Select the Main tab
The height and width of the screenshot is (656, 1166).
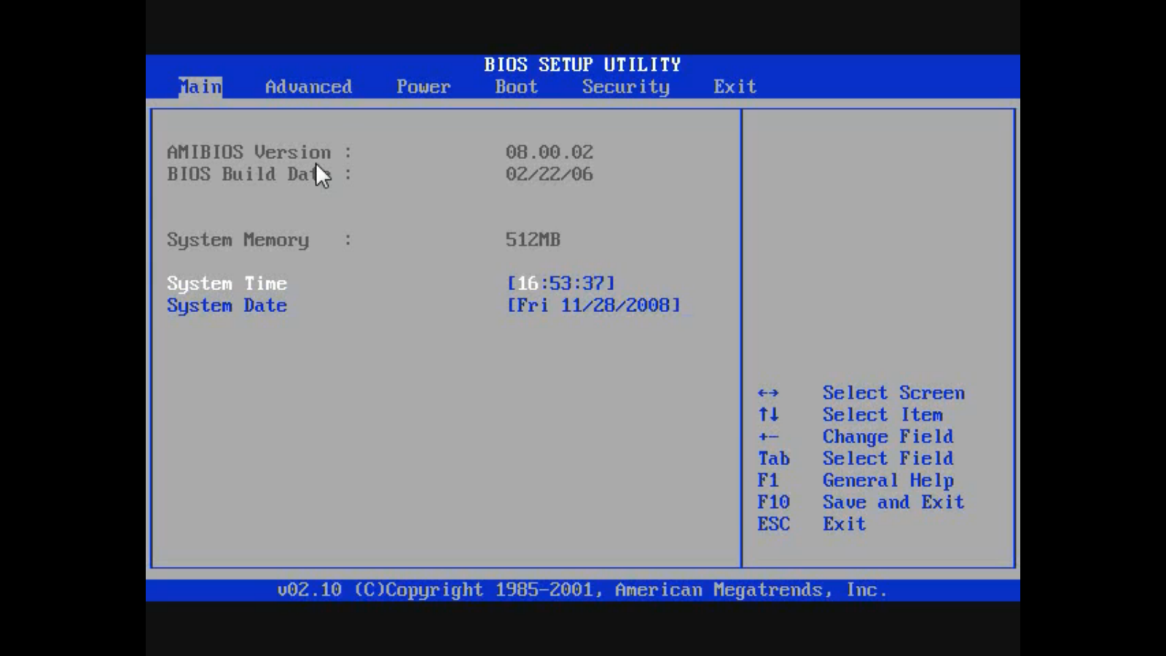click(x=199, y=87)
